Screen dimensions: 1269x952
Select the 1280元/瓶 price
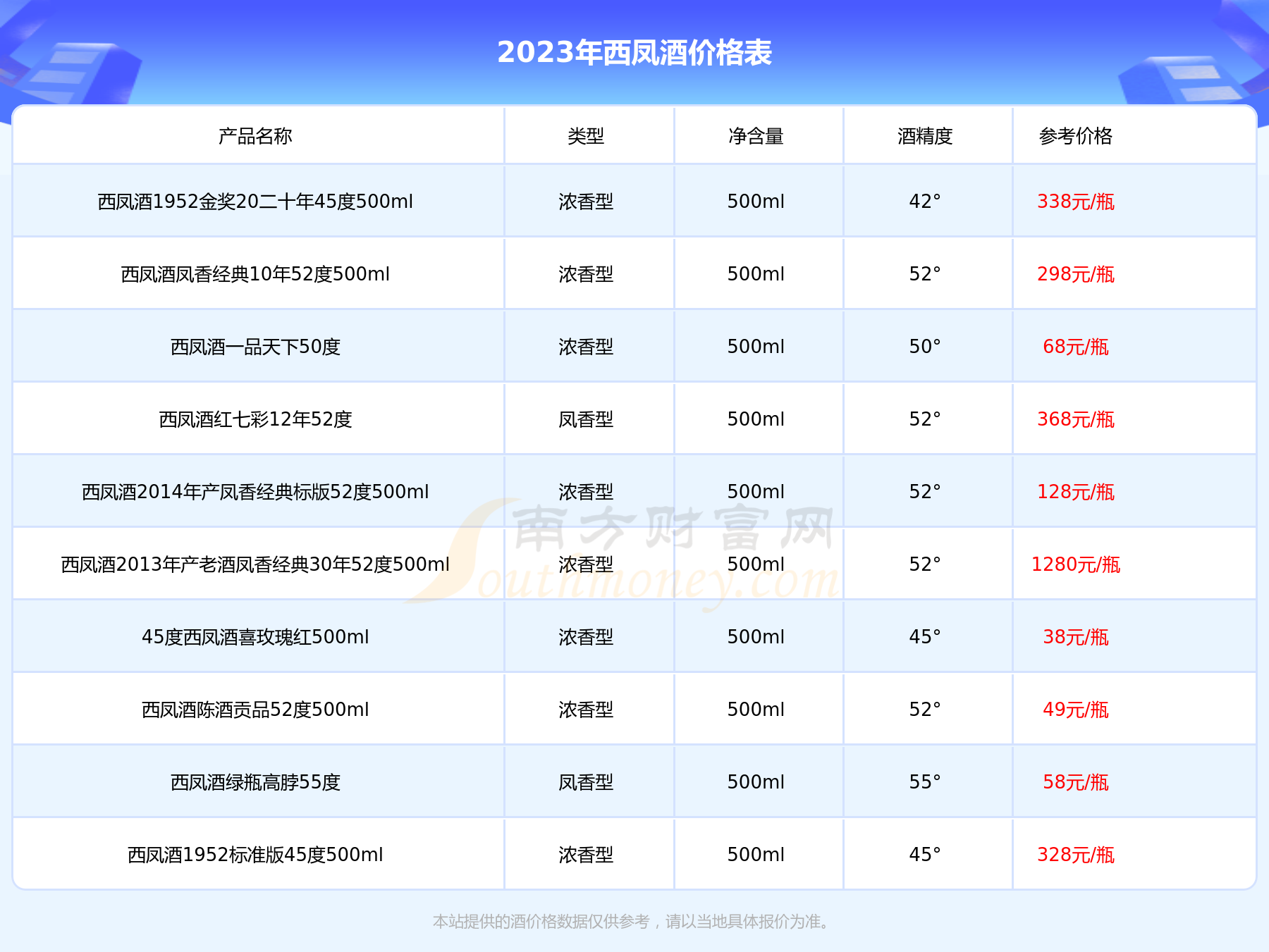(x=1076, y=564)
